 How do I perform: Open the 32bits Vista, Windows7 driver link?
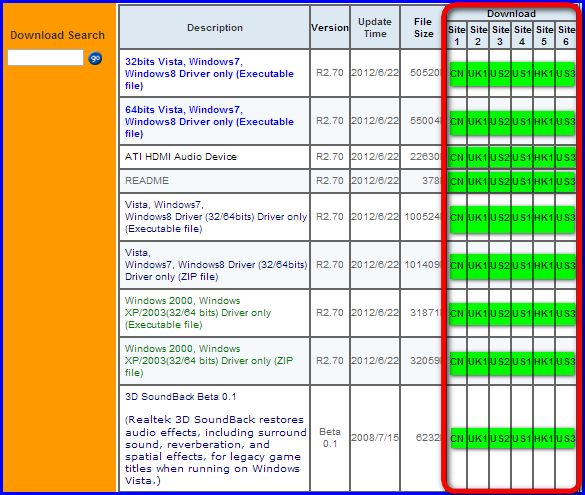tap(209, 73)
